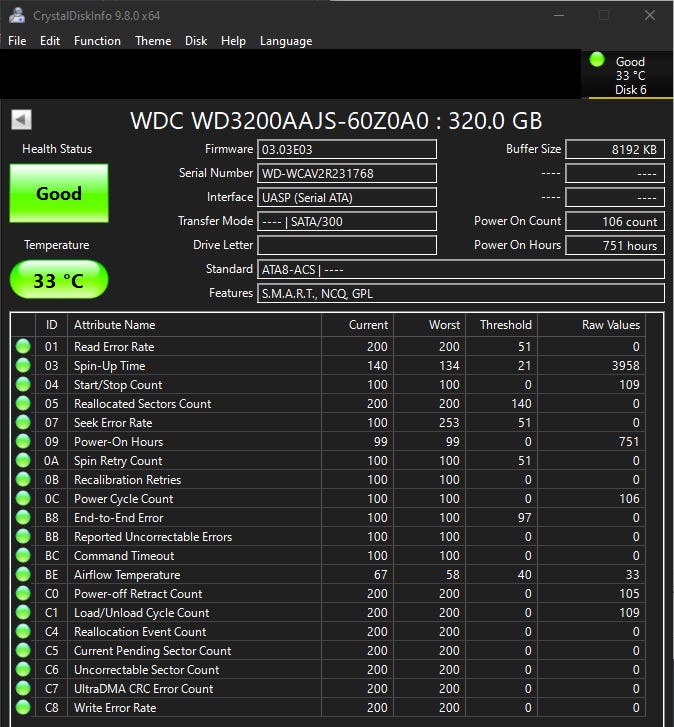Click the Standard field ATA8-ACS
This screenshot has height=727, width=674.
click(x=461, y=269)
